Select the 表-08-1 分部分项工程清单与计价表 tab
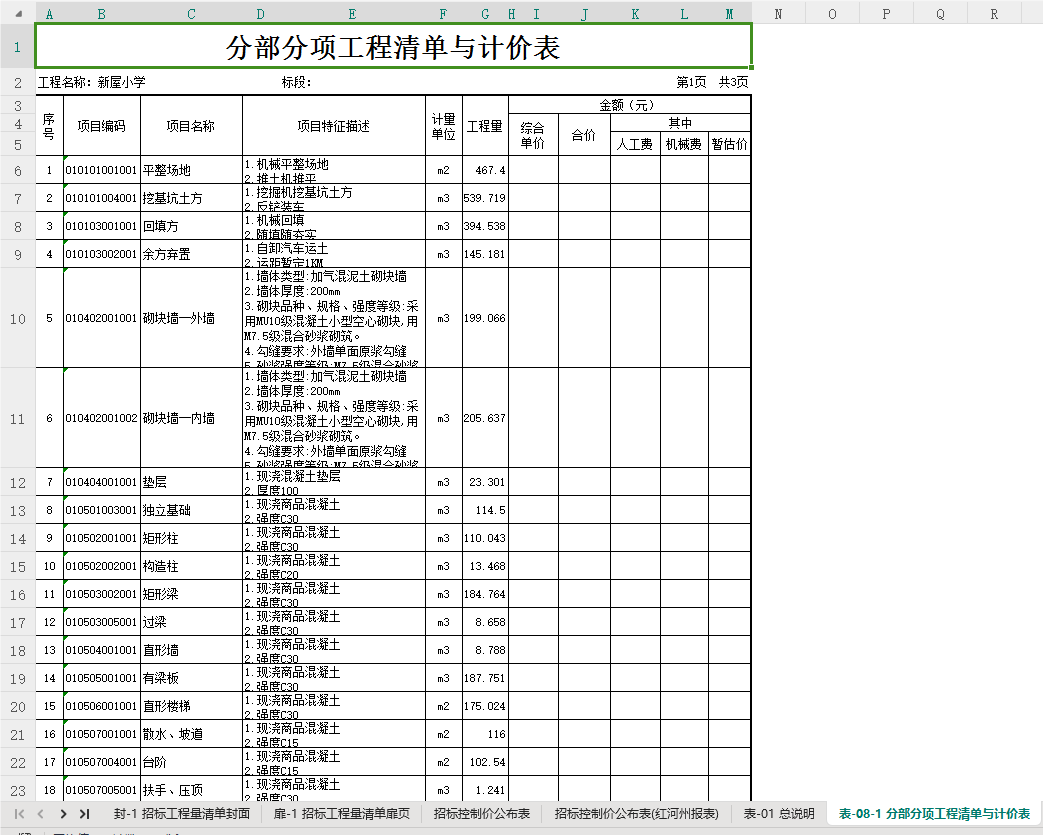 point(934,814)
